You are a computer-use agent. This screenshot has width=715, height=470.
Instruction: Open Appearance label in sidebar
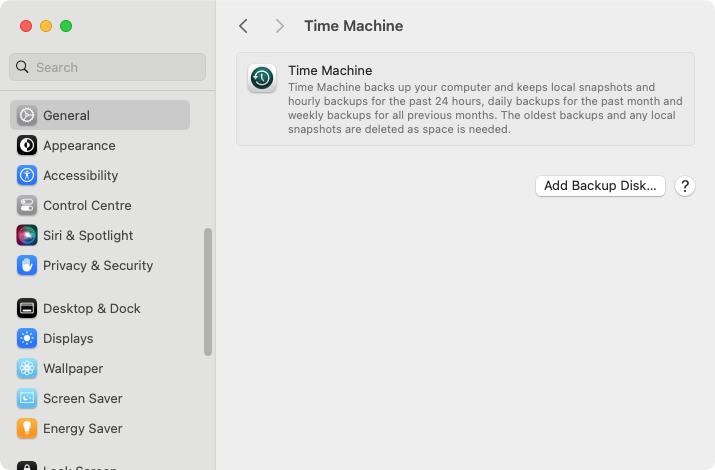point(79,145)
